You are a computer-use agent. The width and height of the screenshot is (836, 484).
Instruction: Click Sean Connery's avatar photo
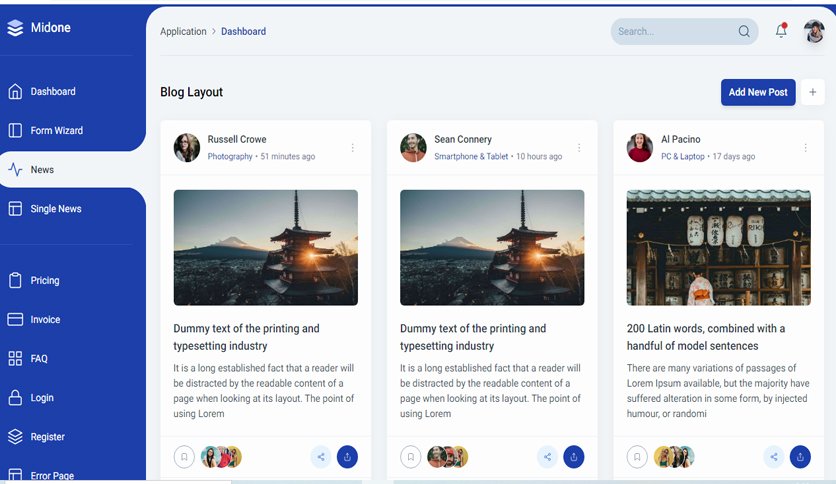tap(413, 148)
